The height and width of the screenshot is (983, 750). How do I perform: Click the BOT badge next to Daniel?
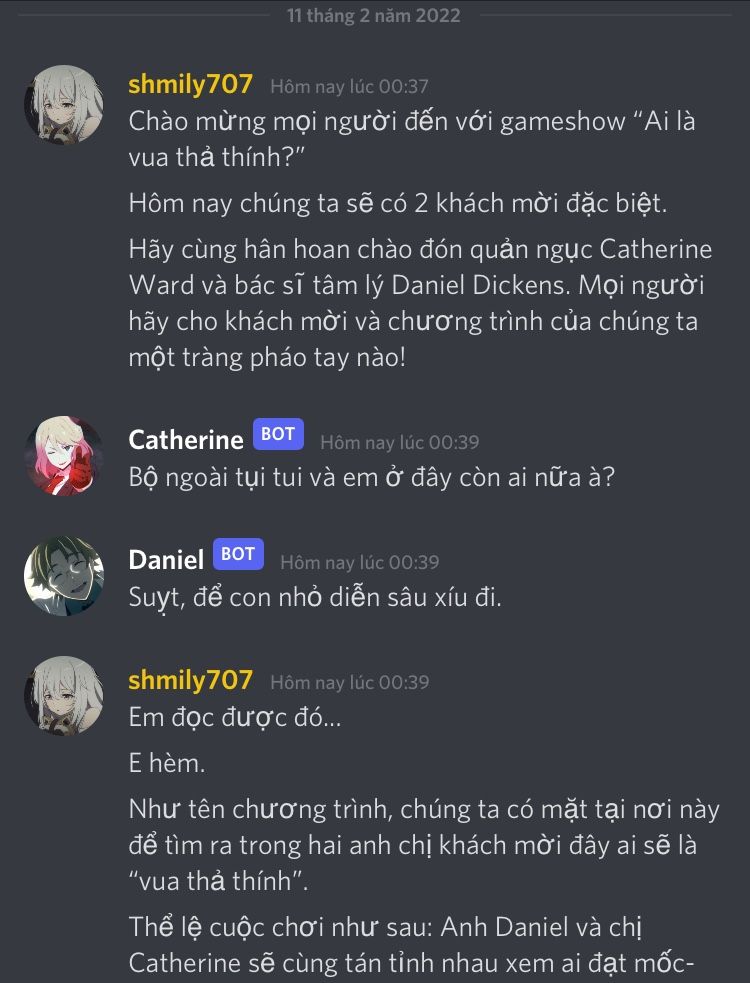pos(238,554)
